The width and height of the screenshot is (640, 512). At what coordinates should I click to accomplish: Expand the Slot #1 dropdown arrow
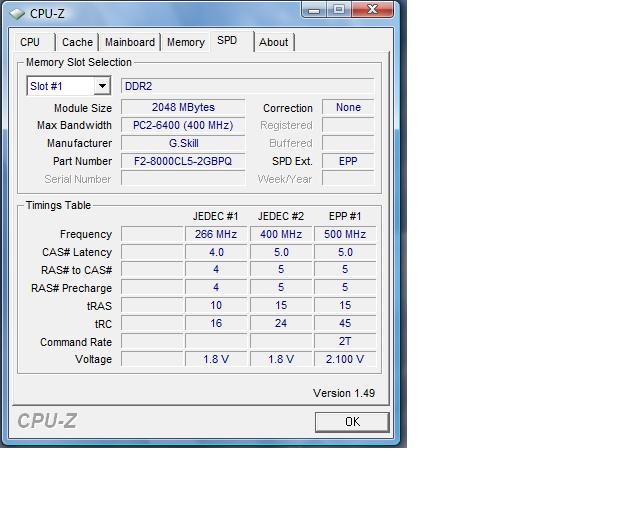(x=102, y=86)
